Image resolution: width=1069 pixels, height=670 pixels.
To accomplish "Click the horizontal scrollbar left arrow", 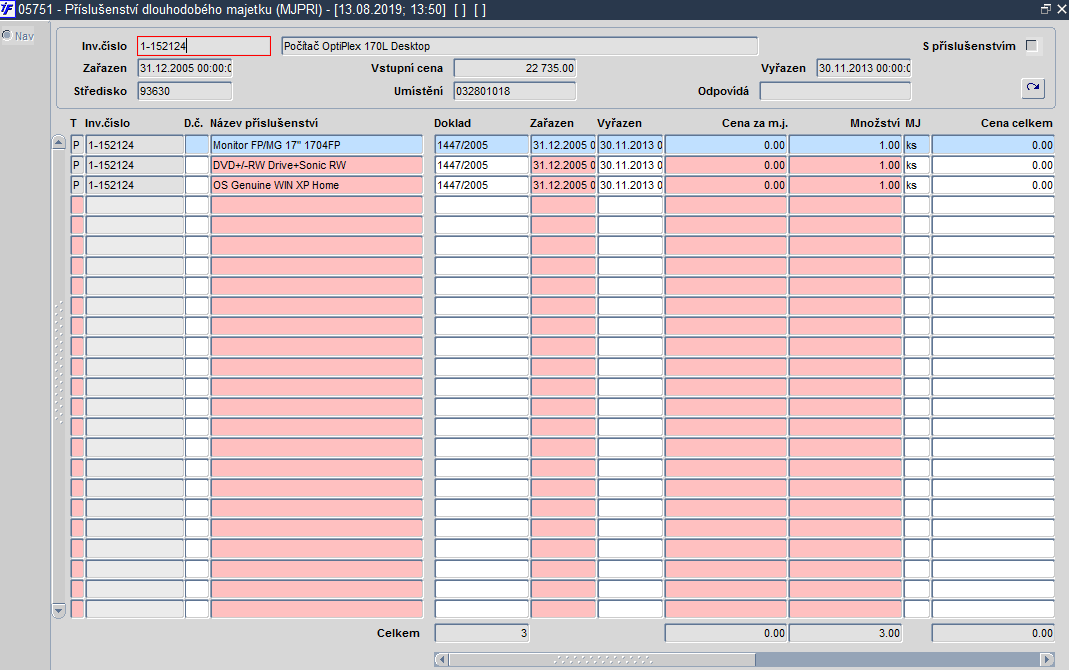I will tap(442, 659).
